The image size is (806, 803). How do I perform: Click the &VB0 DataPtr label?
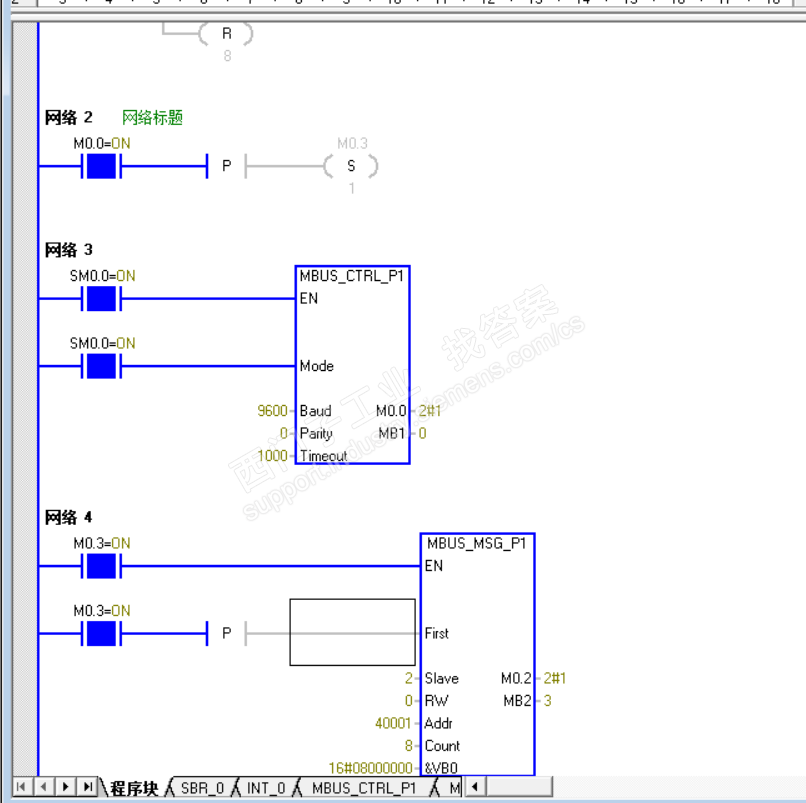point(441,768)
